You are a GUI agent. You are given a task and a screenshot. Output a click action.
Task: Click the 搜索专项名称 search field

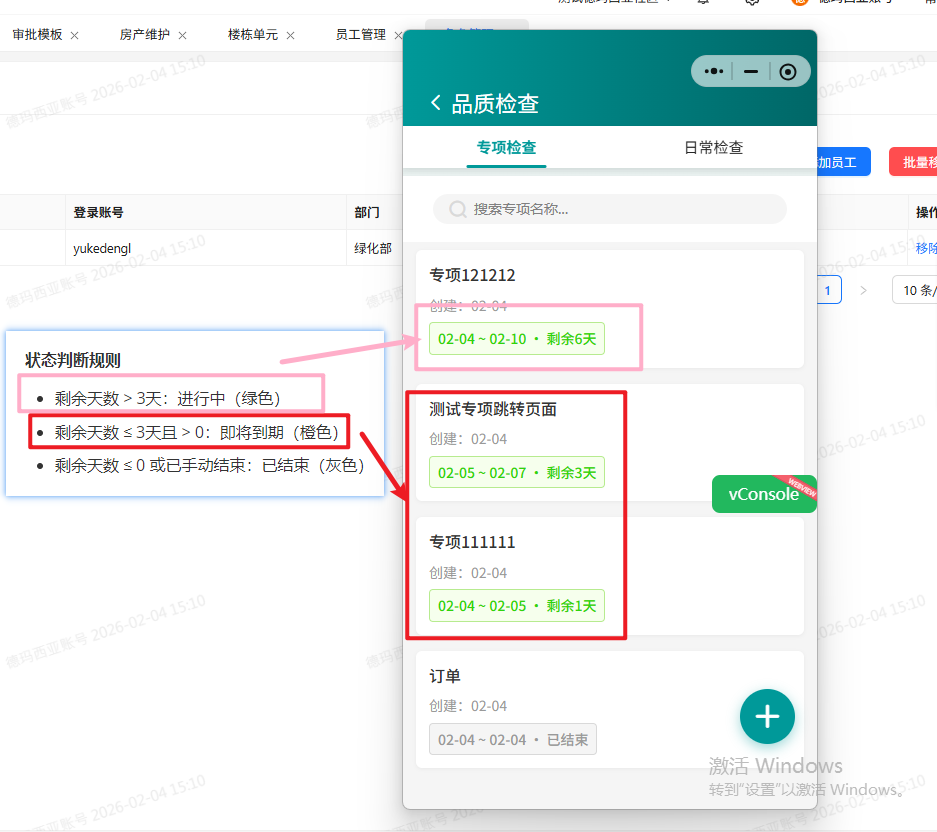click(x=610, y=209)
